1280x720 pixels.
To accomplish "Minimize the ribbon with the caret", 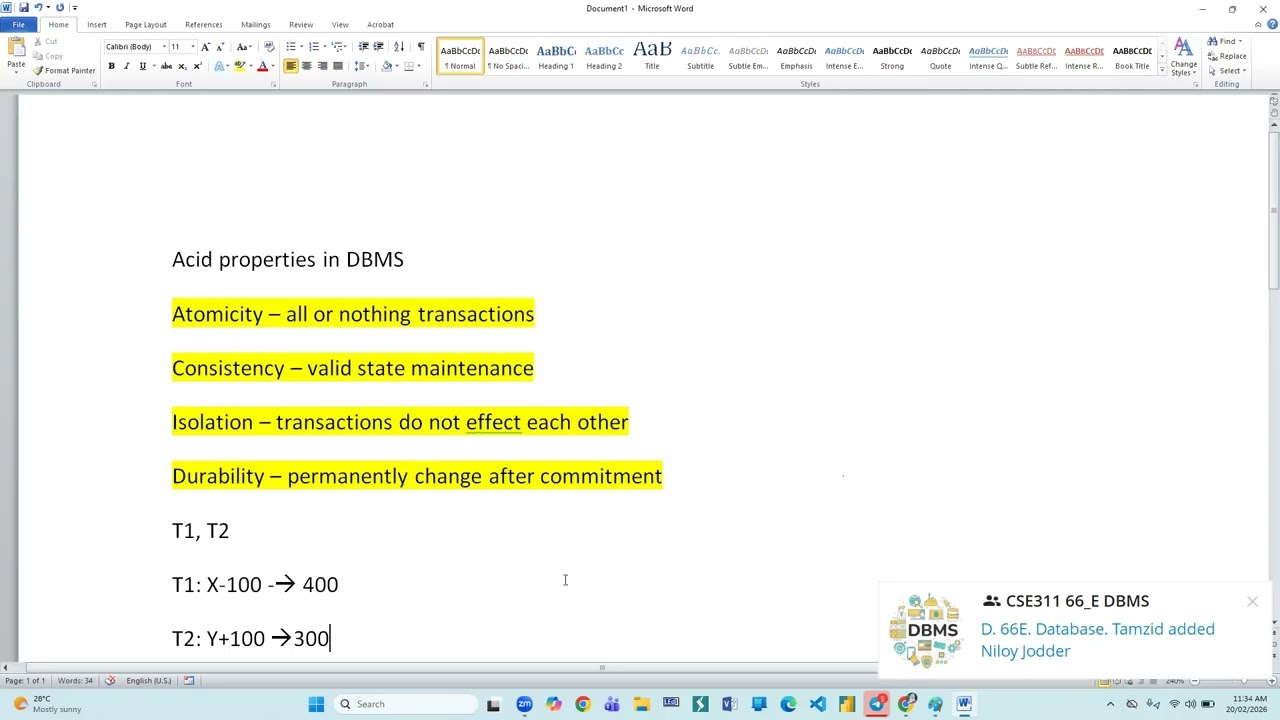I will (1257, 24).
